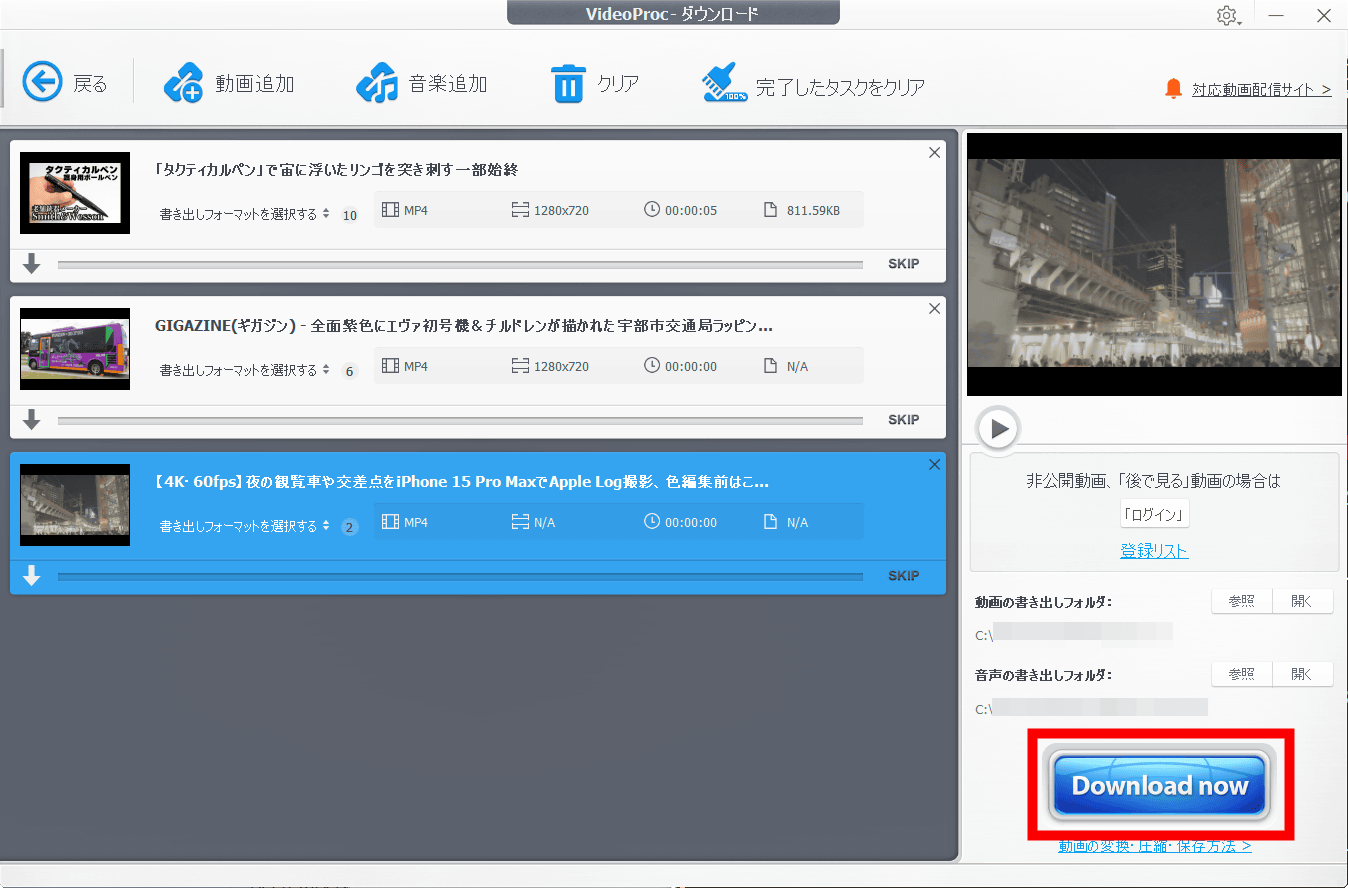Click the back arrow (戻る) icon

point(43,83)
